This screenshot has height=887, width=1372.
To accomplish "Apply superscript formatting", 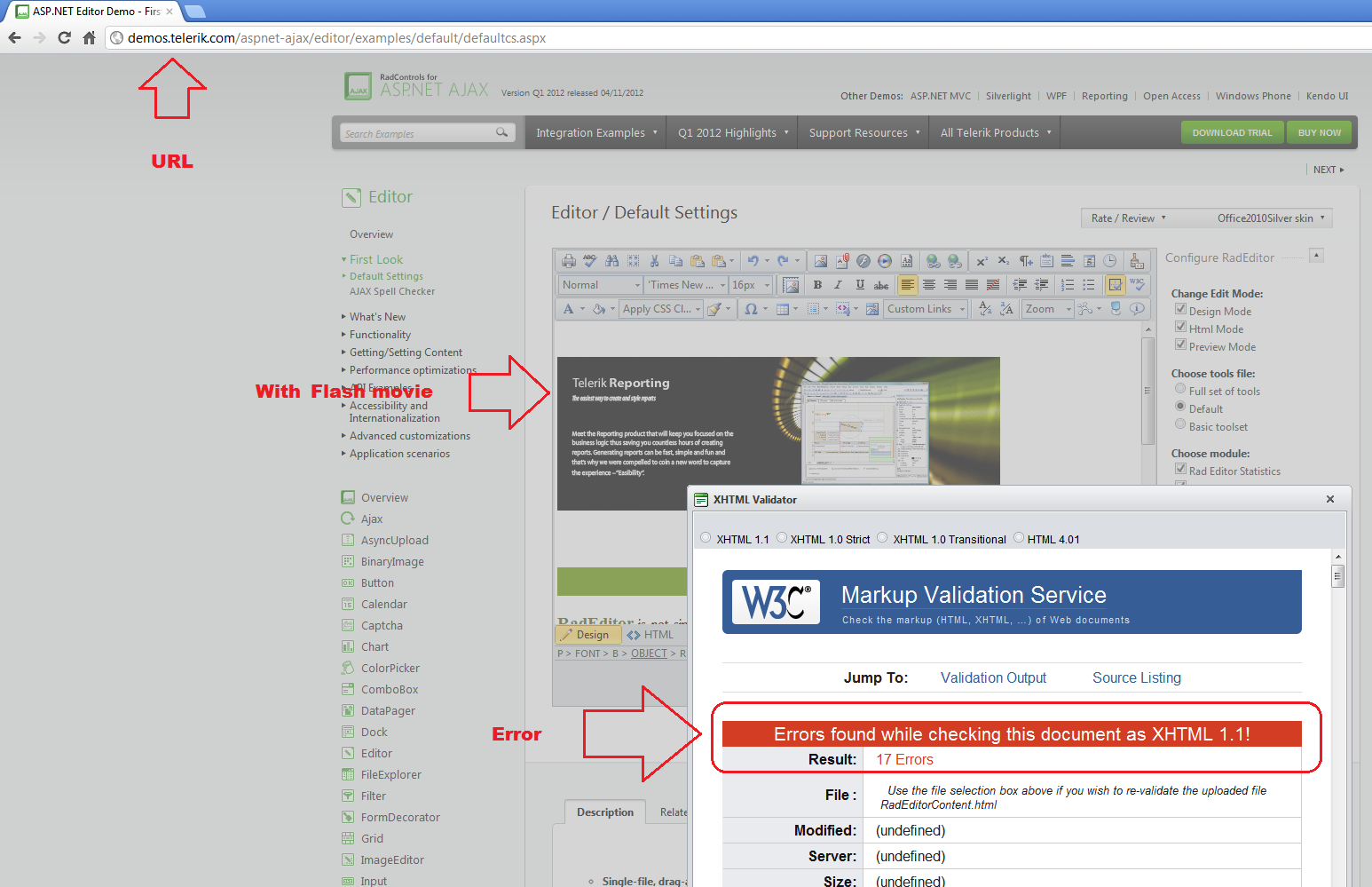I will 982,261.
